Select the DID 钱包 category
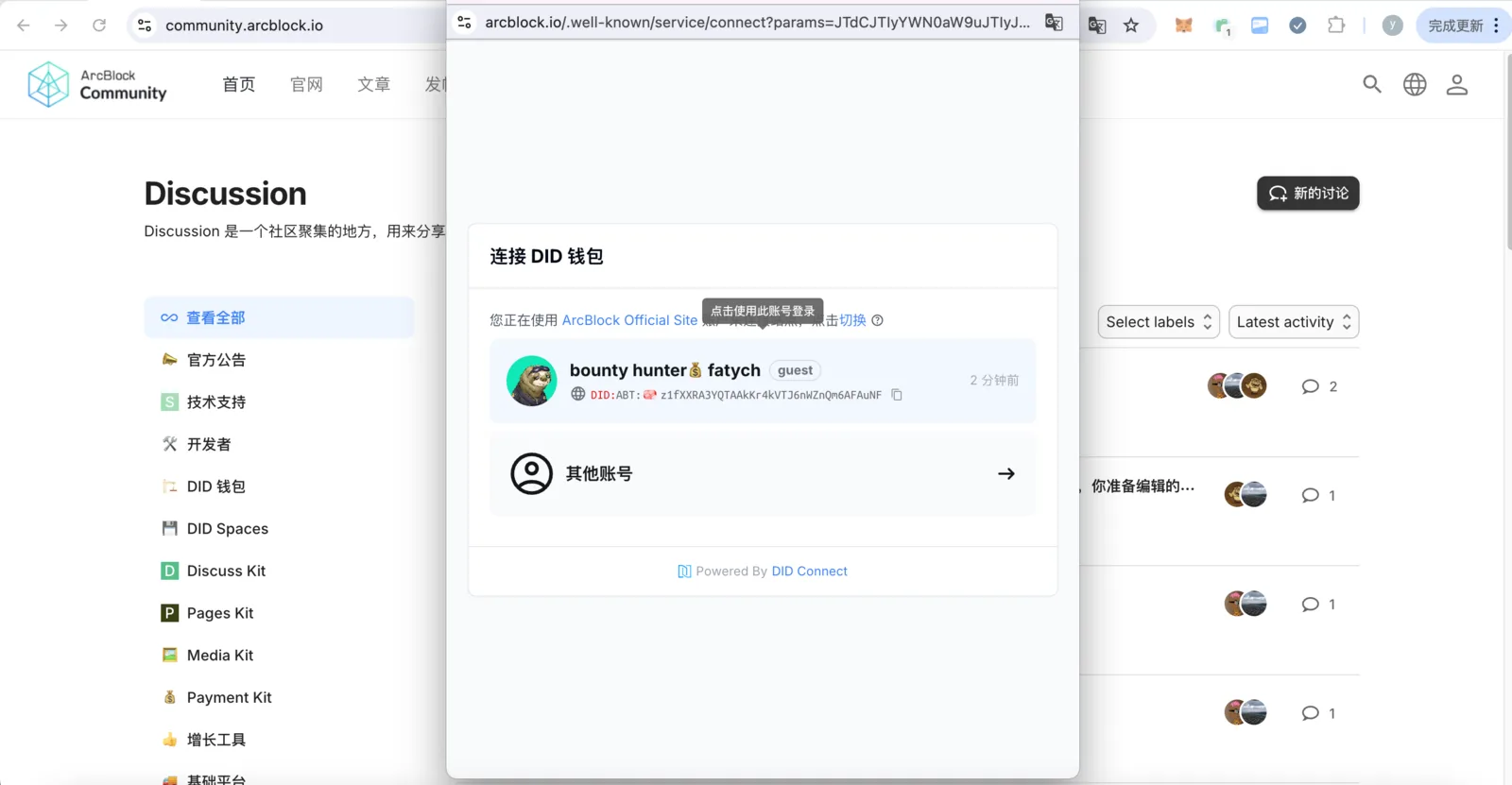 (x=279, y=486)
